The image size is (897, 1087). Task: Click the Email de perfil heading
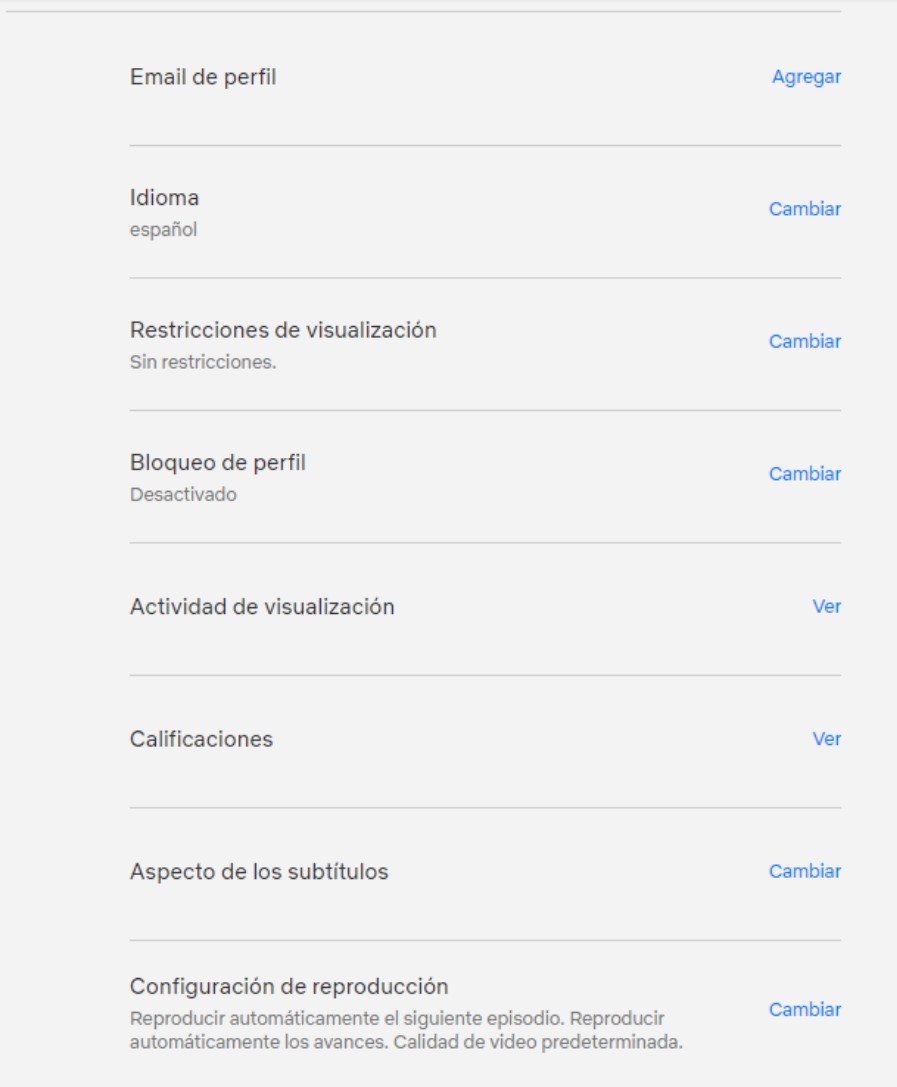[203, 76]
